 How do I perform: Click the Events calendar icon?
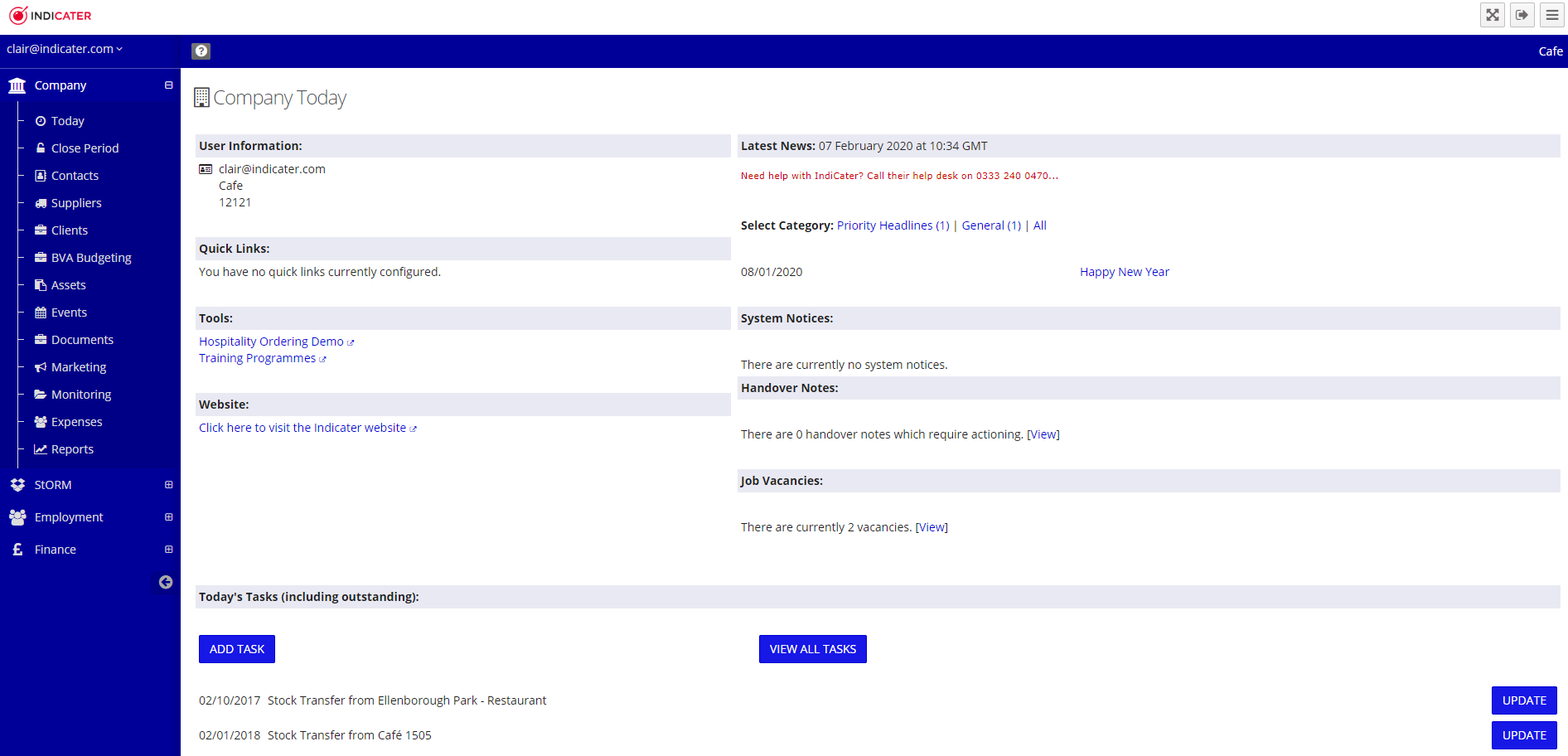(x=41, y=313)
